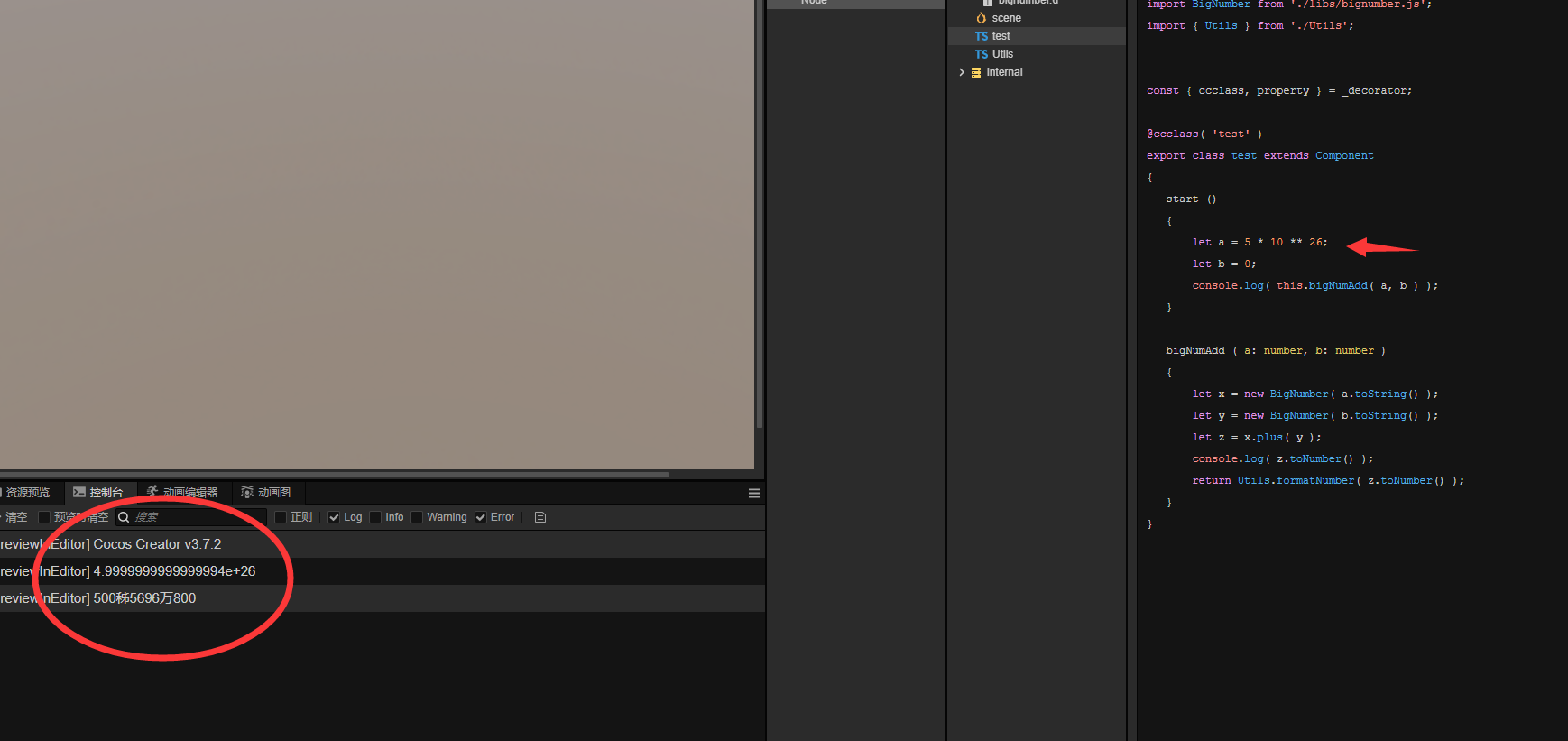
Task: Switch to the 资源预览 tab
Action: pyautogui.click(x=27, y=493)
